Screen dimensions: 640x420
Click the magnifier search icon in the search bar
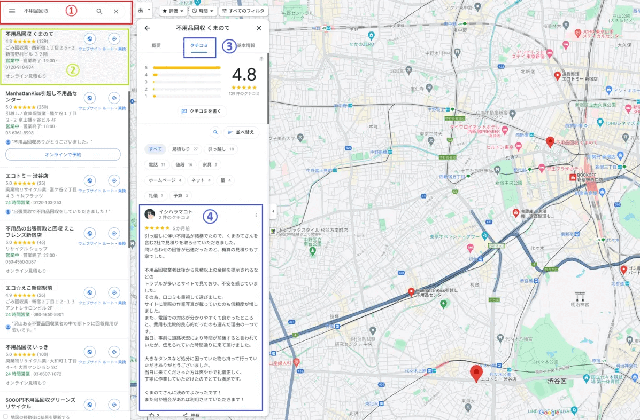[99, 11]
